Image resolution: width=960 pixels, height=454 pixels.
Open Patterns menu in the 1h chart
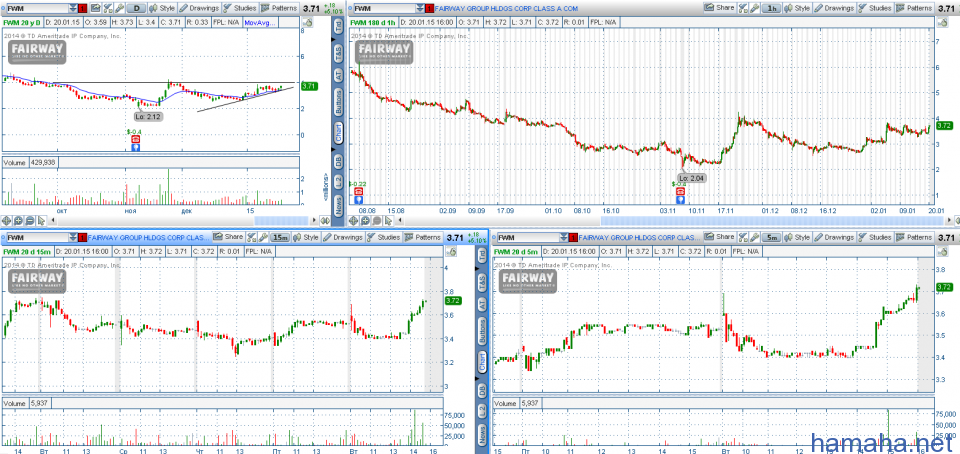pyautogui.click(x=914, y=9)
